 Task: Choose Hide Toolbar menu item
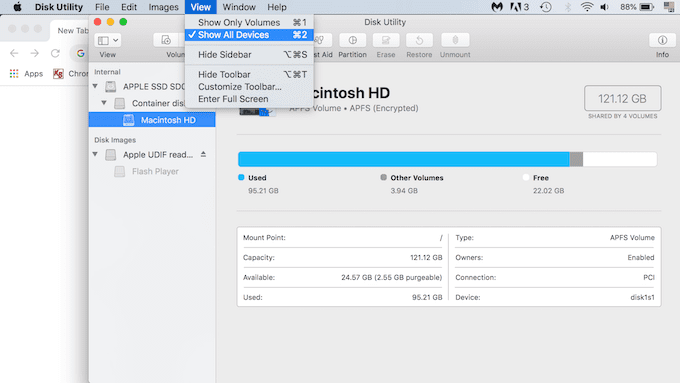pos(249,75)
